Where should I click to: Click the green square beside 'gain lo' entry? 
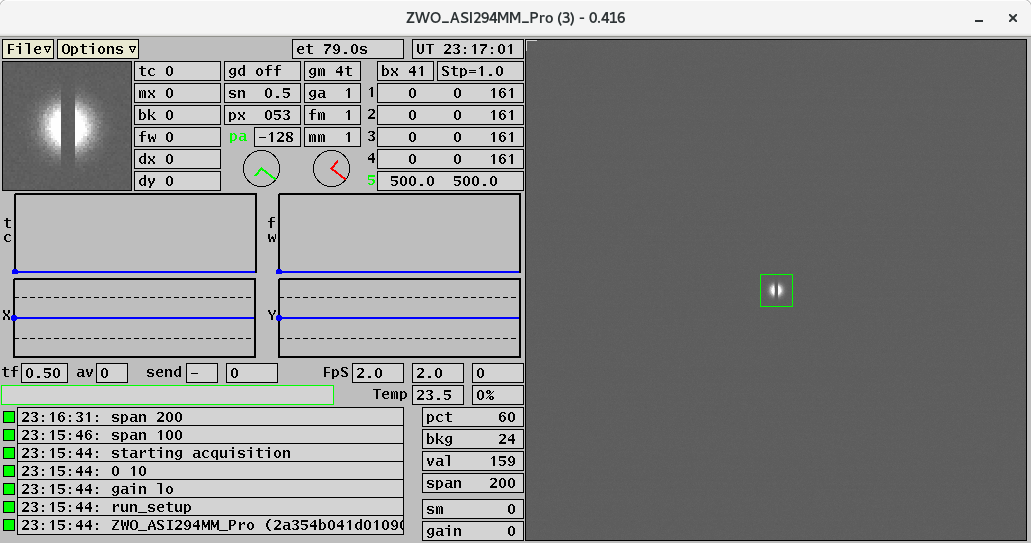click(x=9, y=489)
